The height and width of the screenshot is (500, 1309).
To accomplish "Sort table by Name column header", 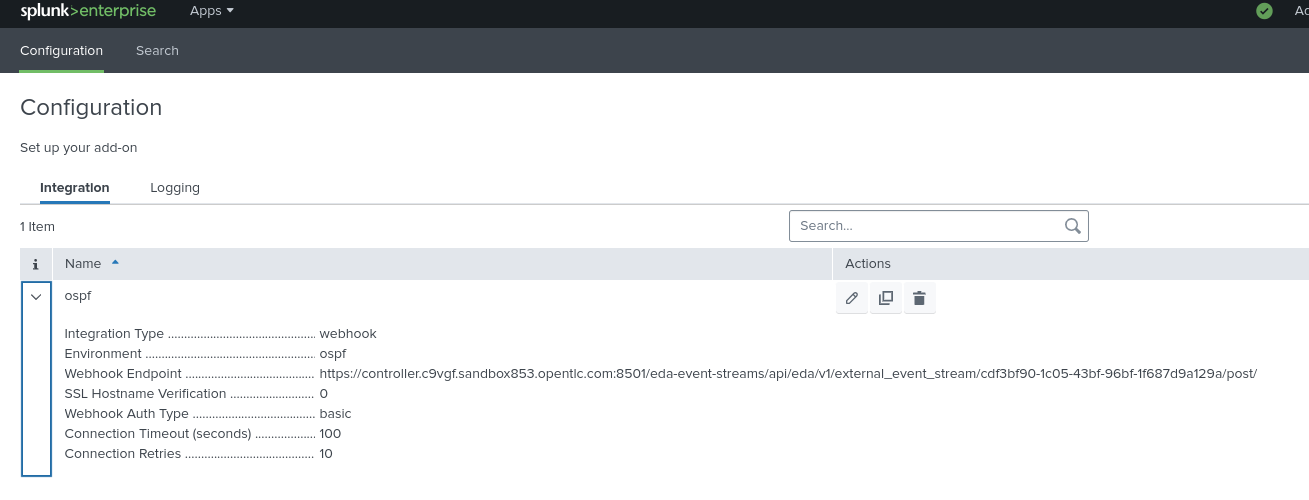I will coord(83,264).
